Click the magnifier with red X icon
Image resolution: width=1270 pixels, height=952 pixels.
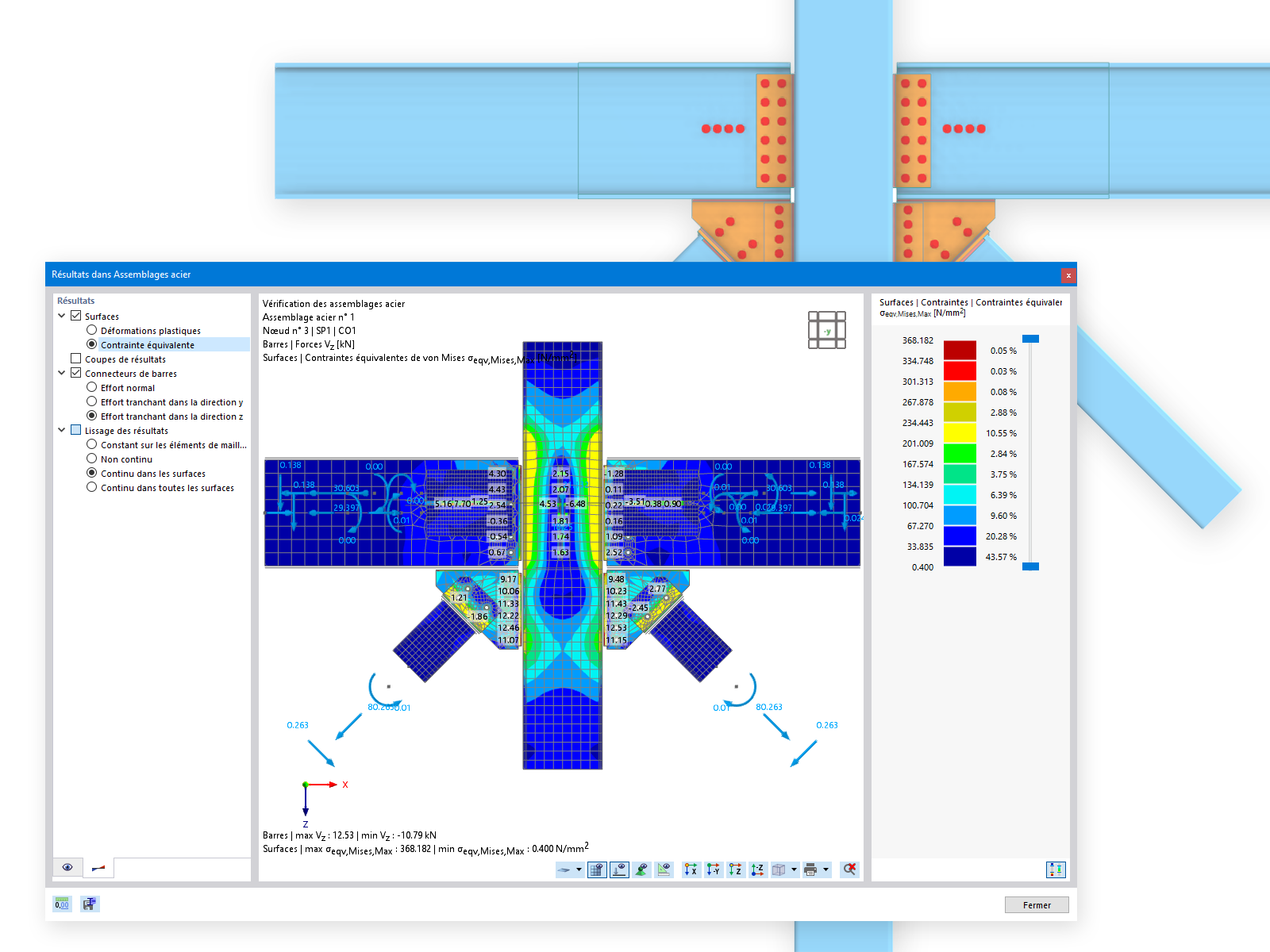point(849,869)
